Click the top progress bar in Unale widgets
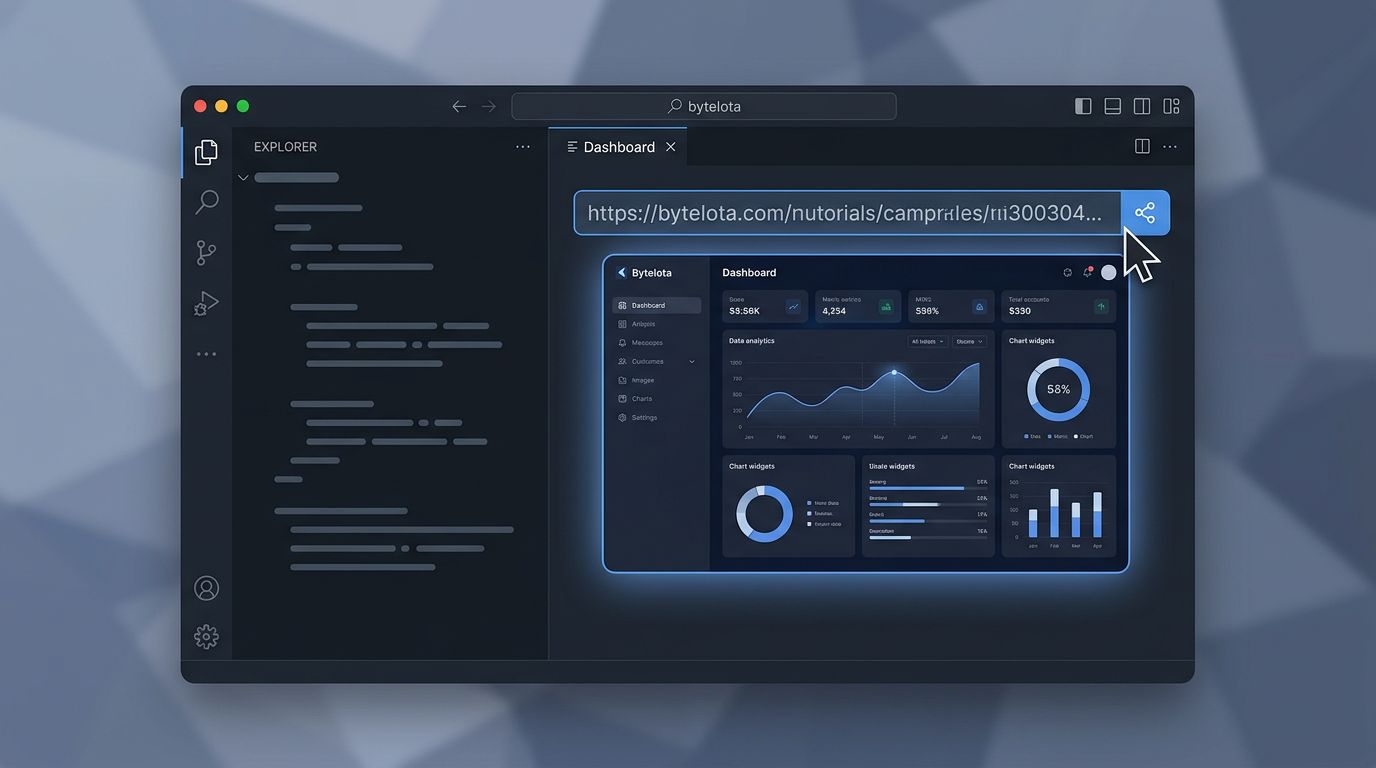The image size is (1376, 768). point(928,488)
